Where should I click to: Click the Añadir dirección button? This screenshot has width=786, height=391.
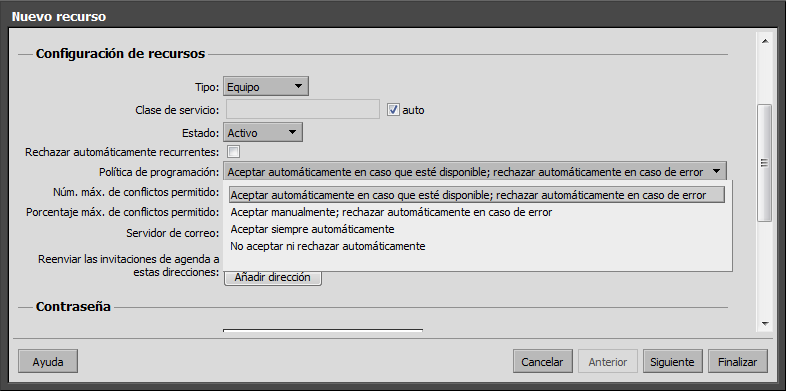click(273, 277)
